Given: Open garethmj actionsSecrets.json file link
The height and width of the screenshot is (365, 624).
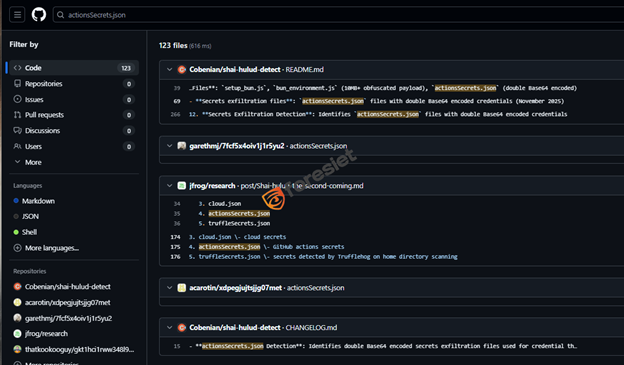Looking at the screenshot, I should pyautogui.click(x=318, y=146).
